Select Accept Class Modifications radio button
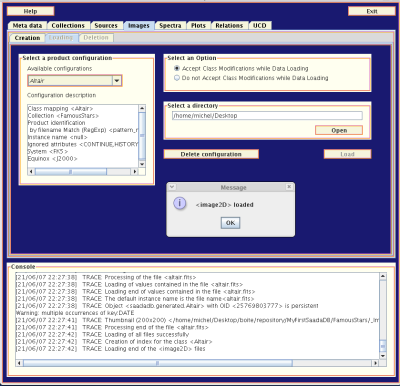 coord(177,69)
